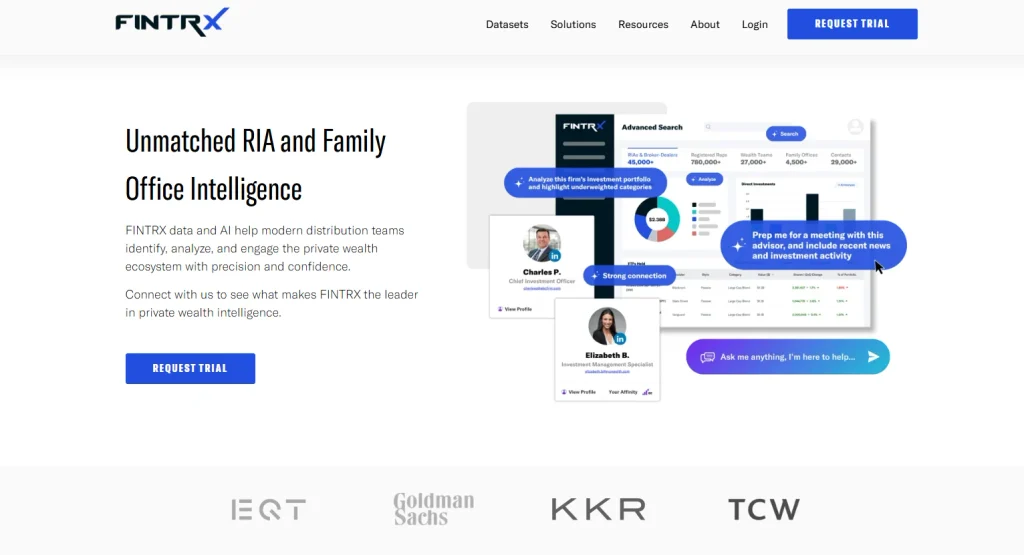Open the Datasets menu
Viewport: 1024px width, 555px height.
click(507, 24)
